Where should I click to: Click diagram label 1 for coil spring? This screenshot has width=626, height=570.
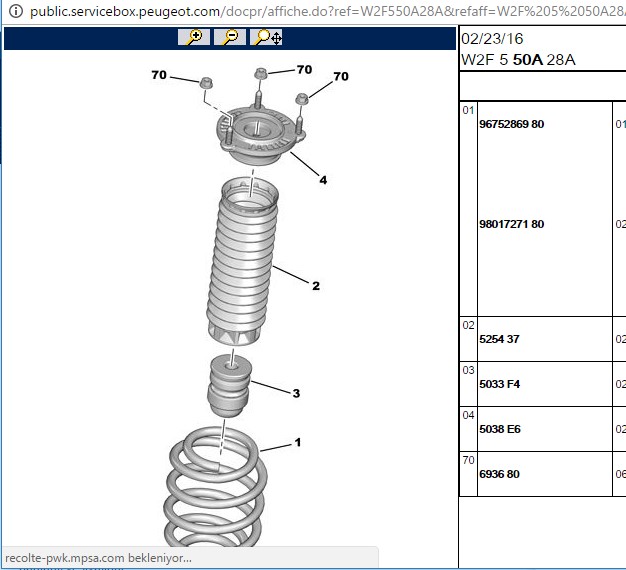[x=297, y=442]
